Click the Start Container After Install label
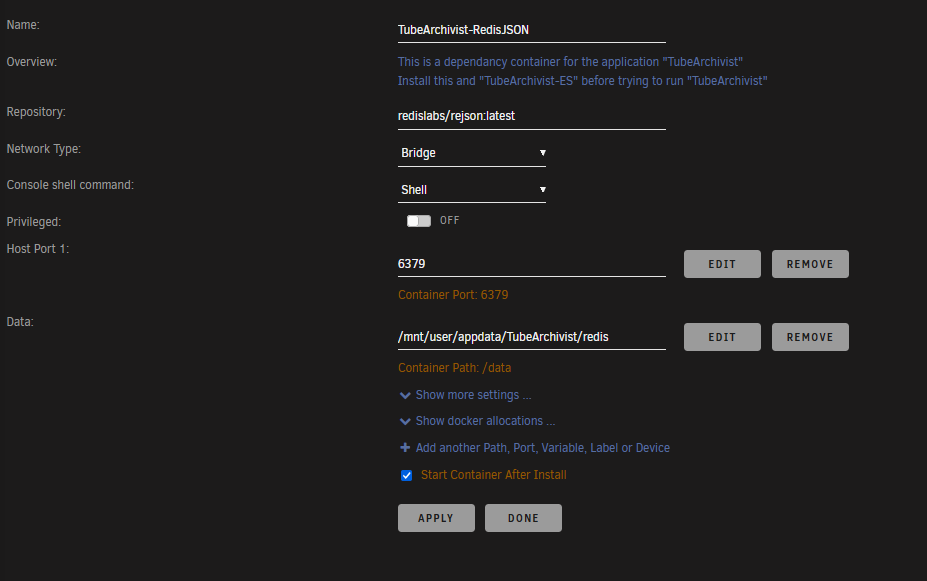The height and width of the screenshot is (581, 927). (x=494, y=475)
